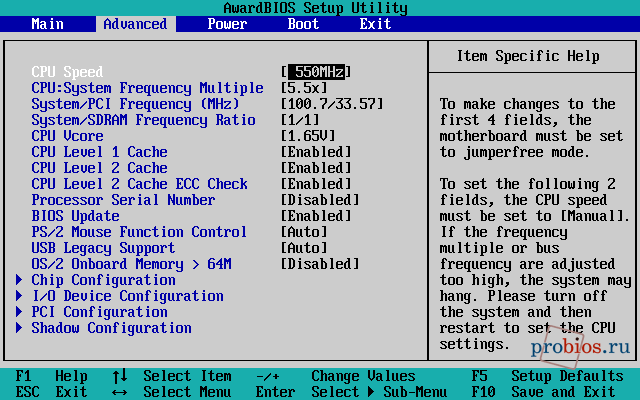640x400 pixels.
Task: Expand the PCI Configuration sub-menu arrow
Action: click(x=19, y=312)
